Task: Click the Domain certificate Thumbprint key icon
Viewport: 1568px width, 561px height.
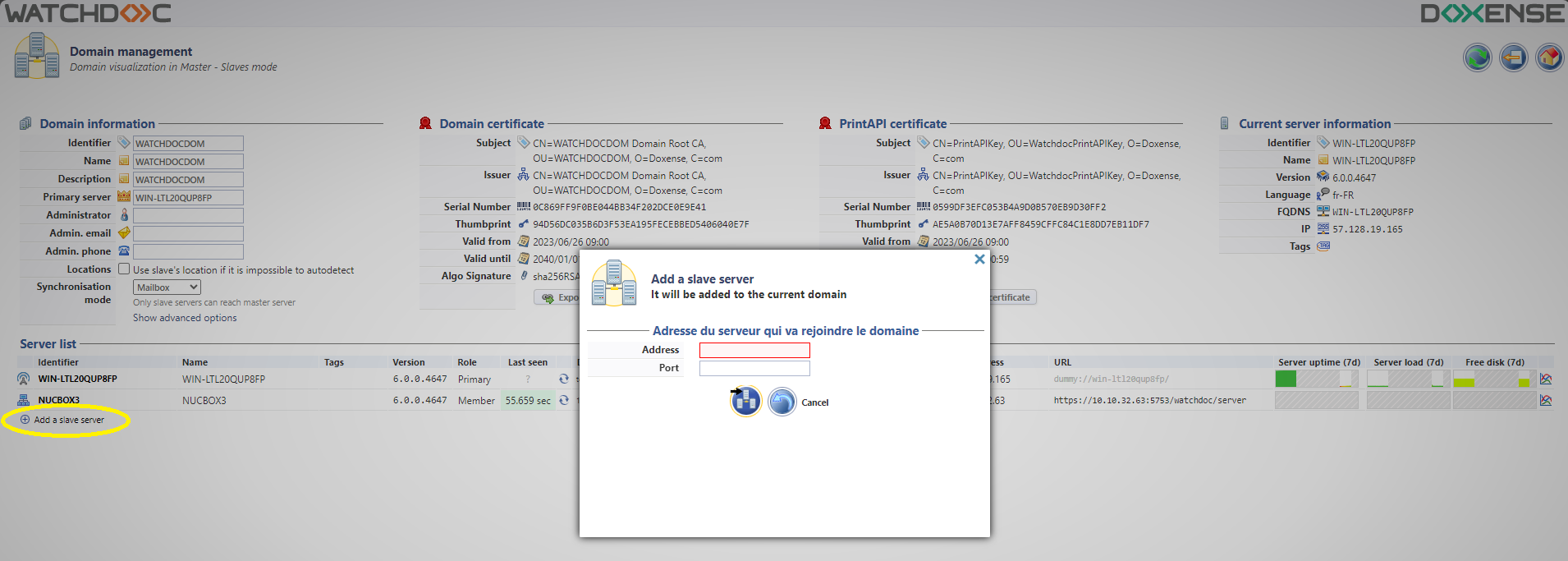Action: 523,223
